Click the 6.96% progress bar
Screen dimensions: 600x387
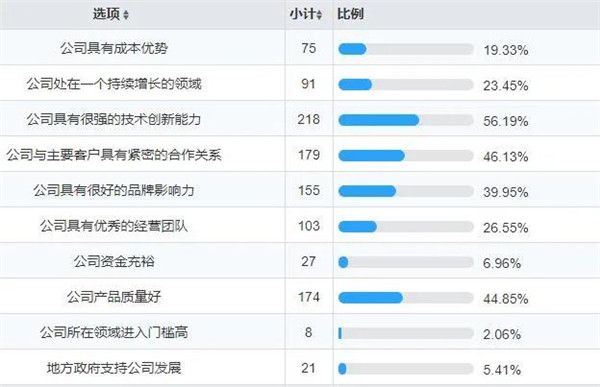(x=406, y=262)
